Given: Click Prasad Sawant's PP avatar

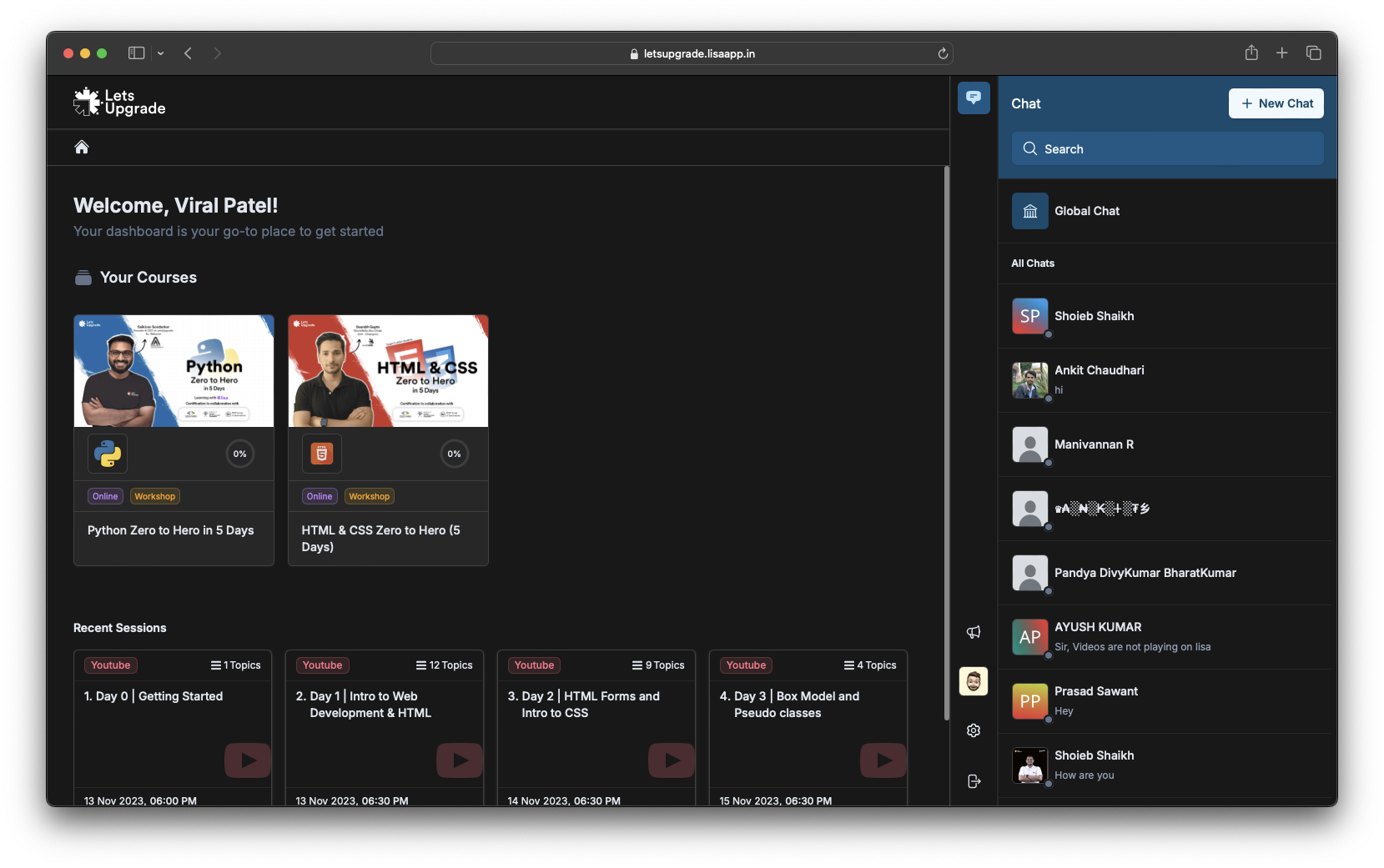Looking at the screenshot, I should click(1030, 701).
